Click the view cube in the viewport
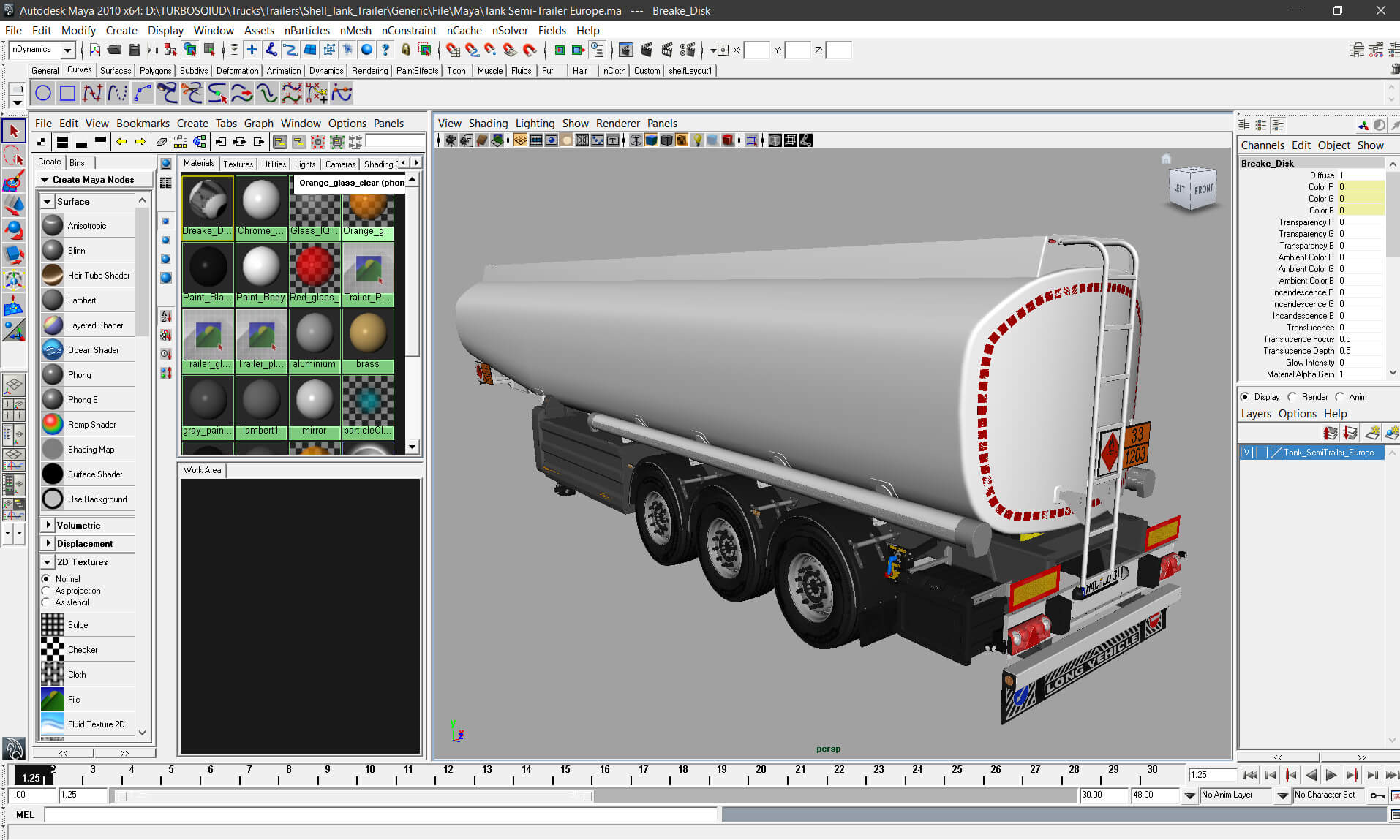 tap(1192, 189)
